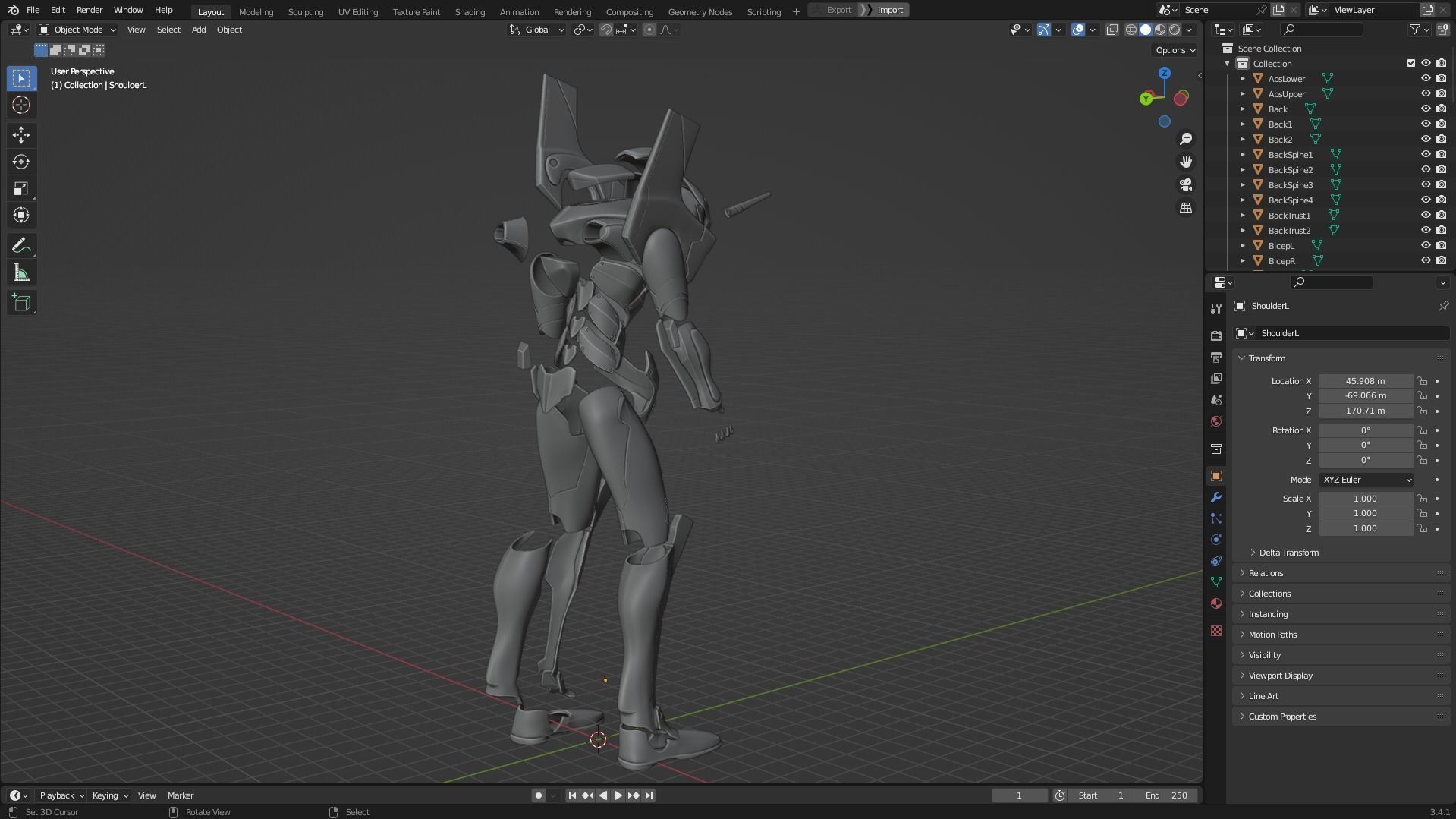Uncheck the Collection exclude checkbox
Screen dimensions: 1456x819
tap(1411, 63)
